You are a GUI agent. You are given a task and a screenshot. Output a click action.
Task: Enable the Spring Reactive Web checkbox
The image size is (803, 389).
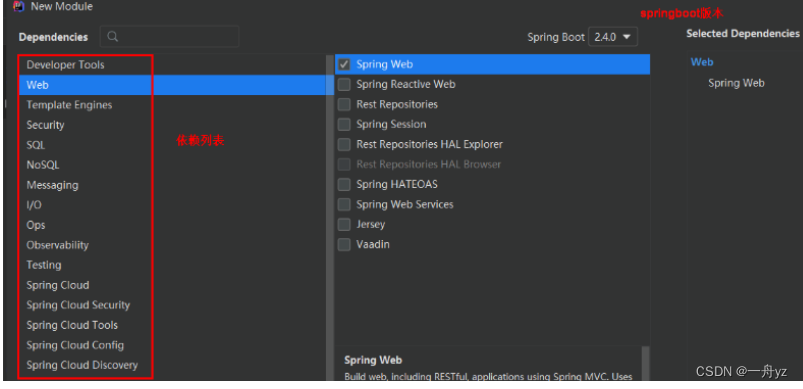(344, 84)
